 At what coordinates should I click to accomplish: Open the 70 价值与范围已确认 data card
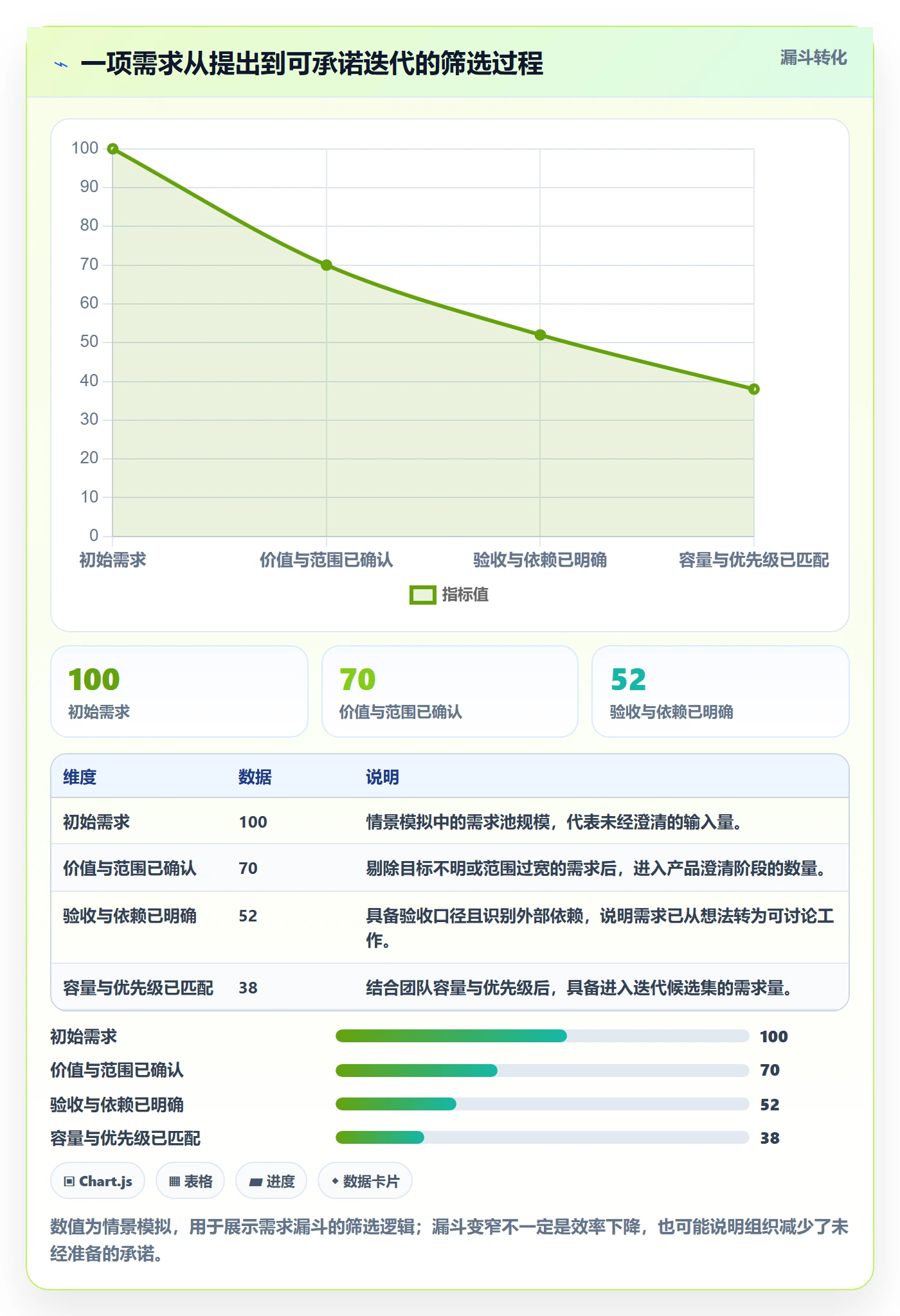[450, 691]
